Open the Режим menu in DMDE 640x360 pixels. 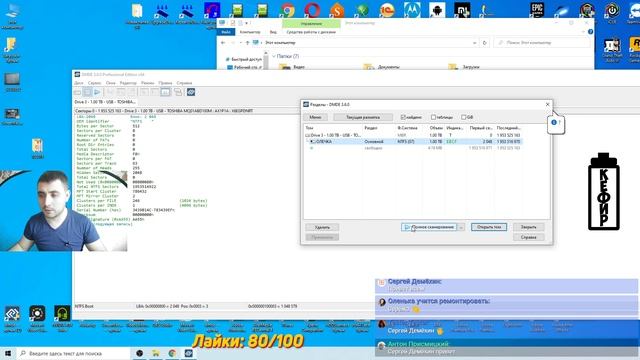pos(147,83)
